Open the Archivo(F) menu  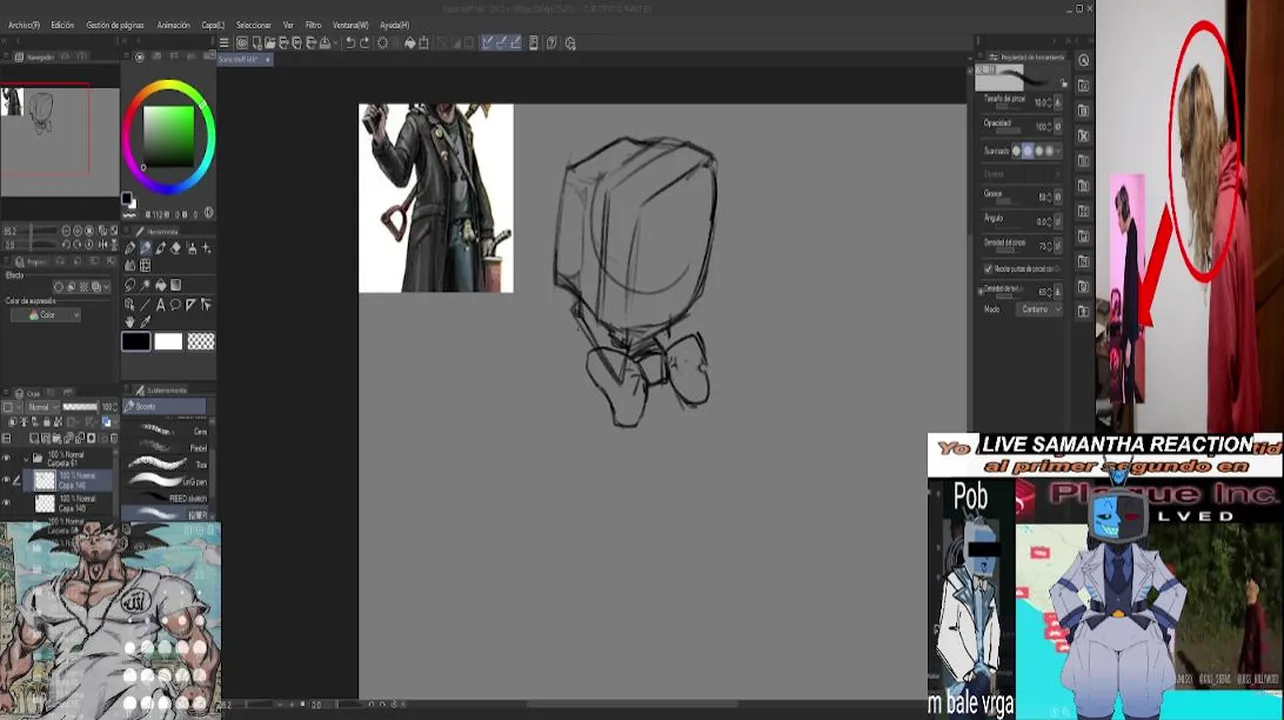[x=24, y=25]
